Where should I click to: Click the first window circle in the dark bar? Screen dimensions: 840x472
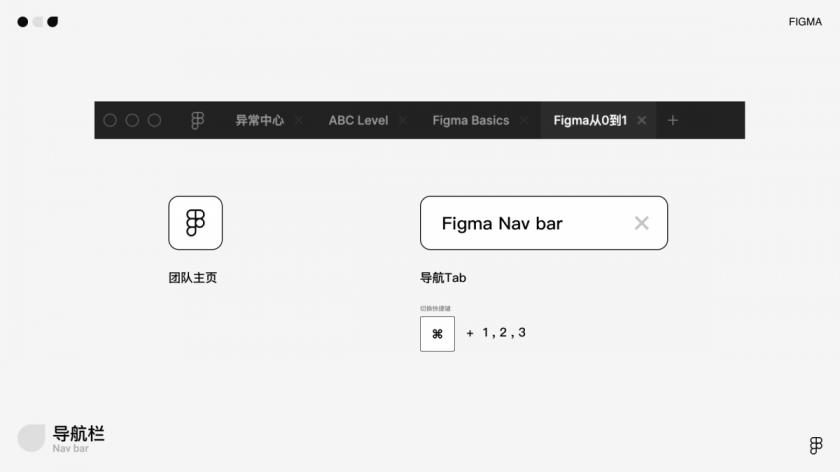tap(110, 121)
